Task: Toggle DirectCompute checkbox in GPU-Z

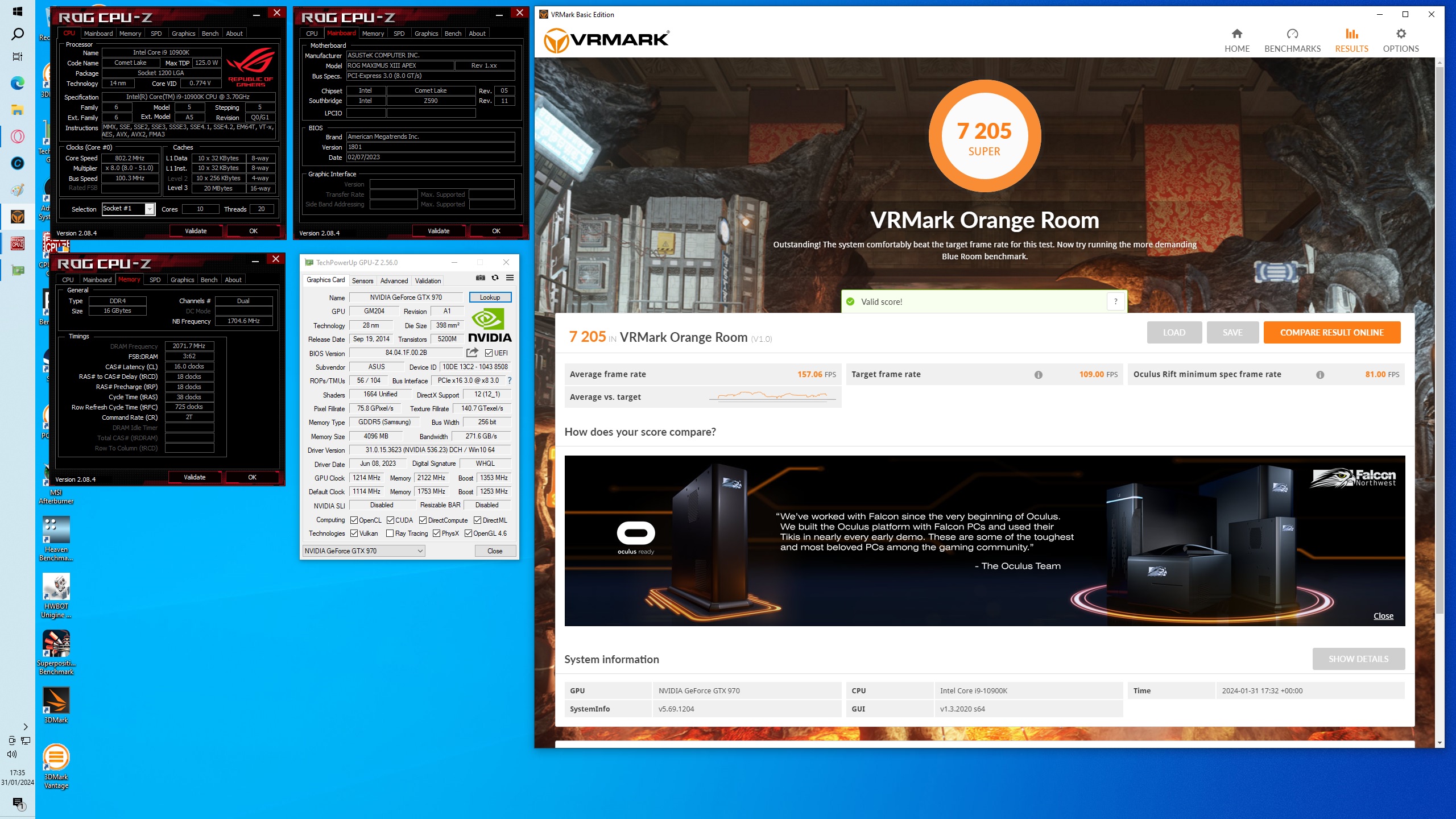Action: (x=423, y=520)
